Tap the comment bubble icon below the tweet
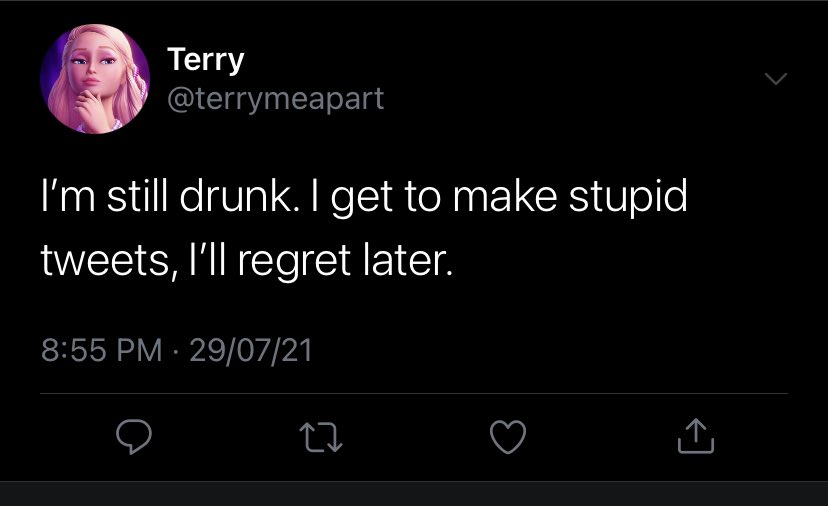The height and width of the screenshot is (506, 828). click(x=134, y=437)
